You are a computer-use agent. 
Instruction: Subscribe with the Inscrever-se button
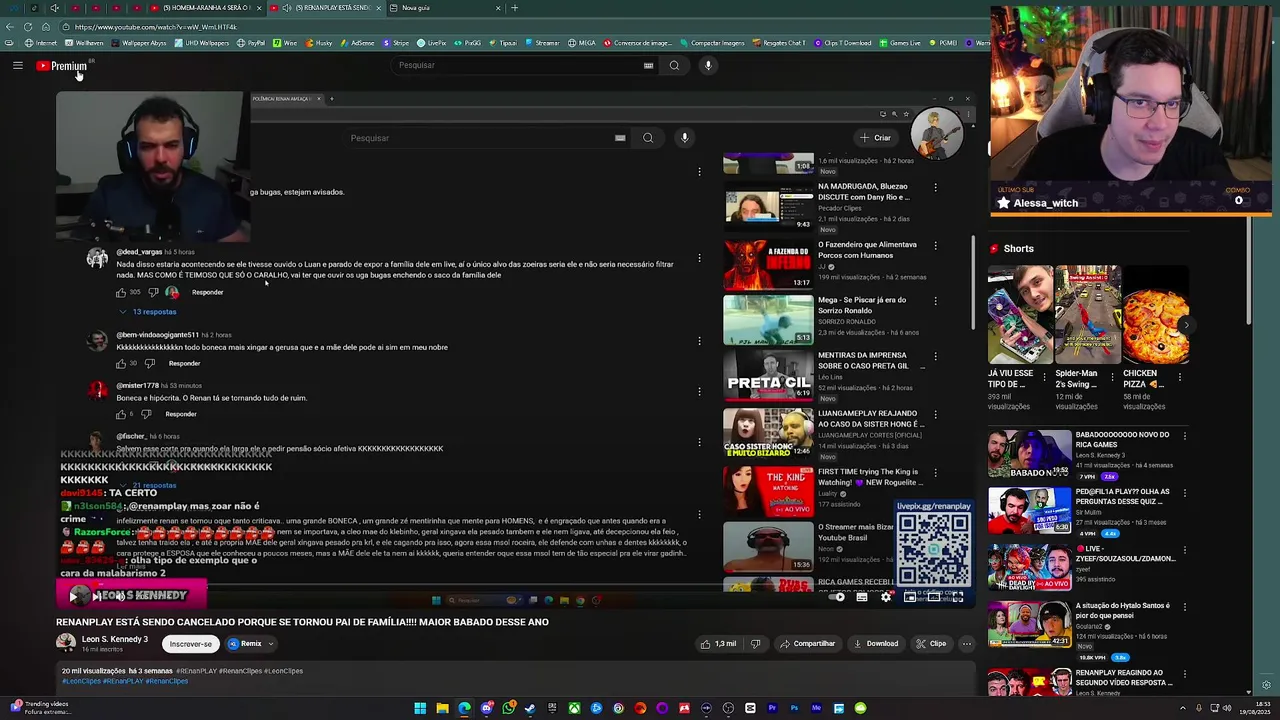pos(190,644)
